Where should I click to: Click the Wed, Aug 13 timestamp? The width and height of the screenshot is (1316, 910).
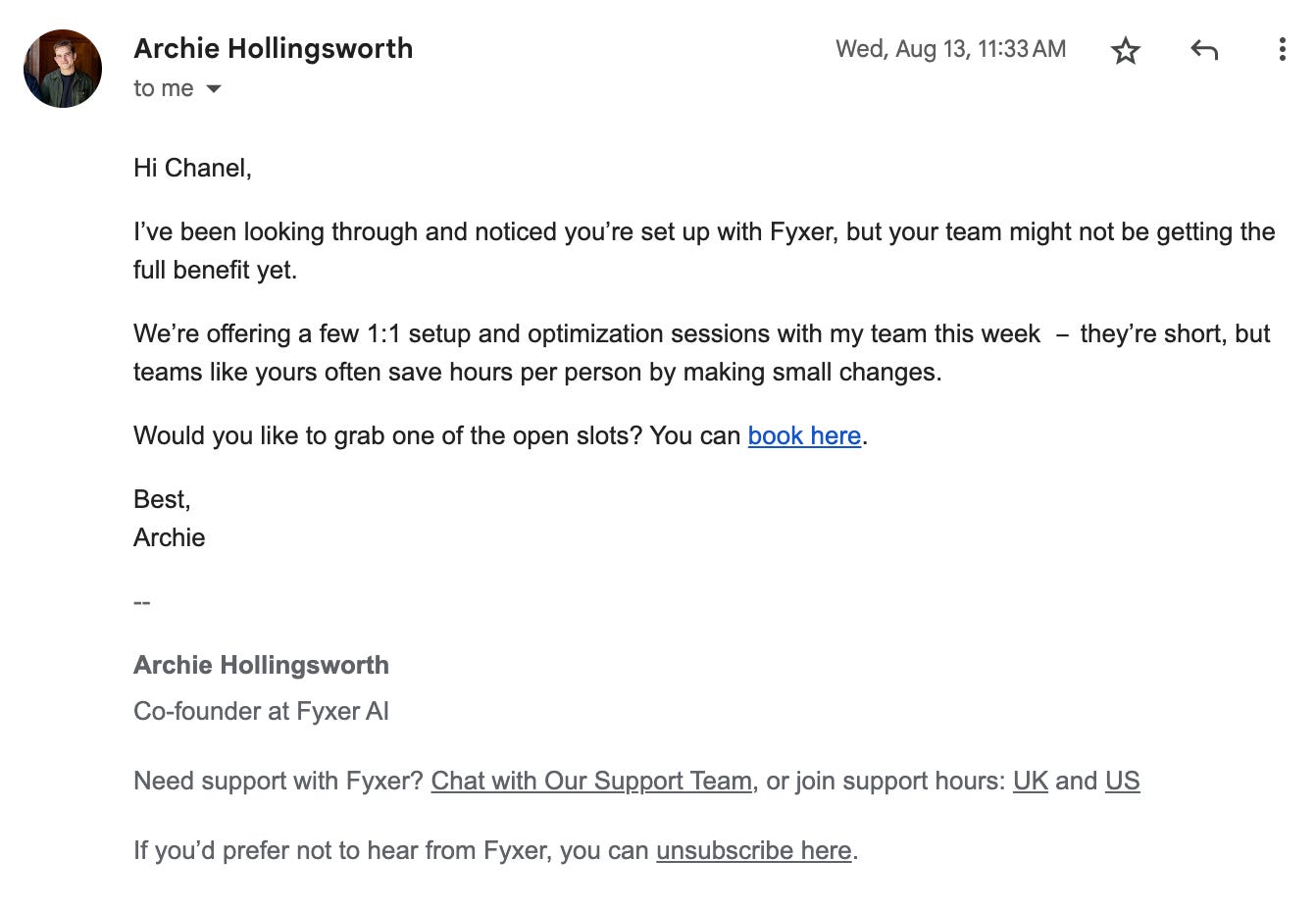(x=950, y=49)
